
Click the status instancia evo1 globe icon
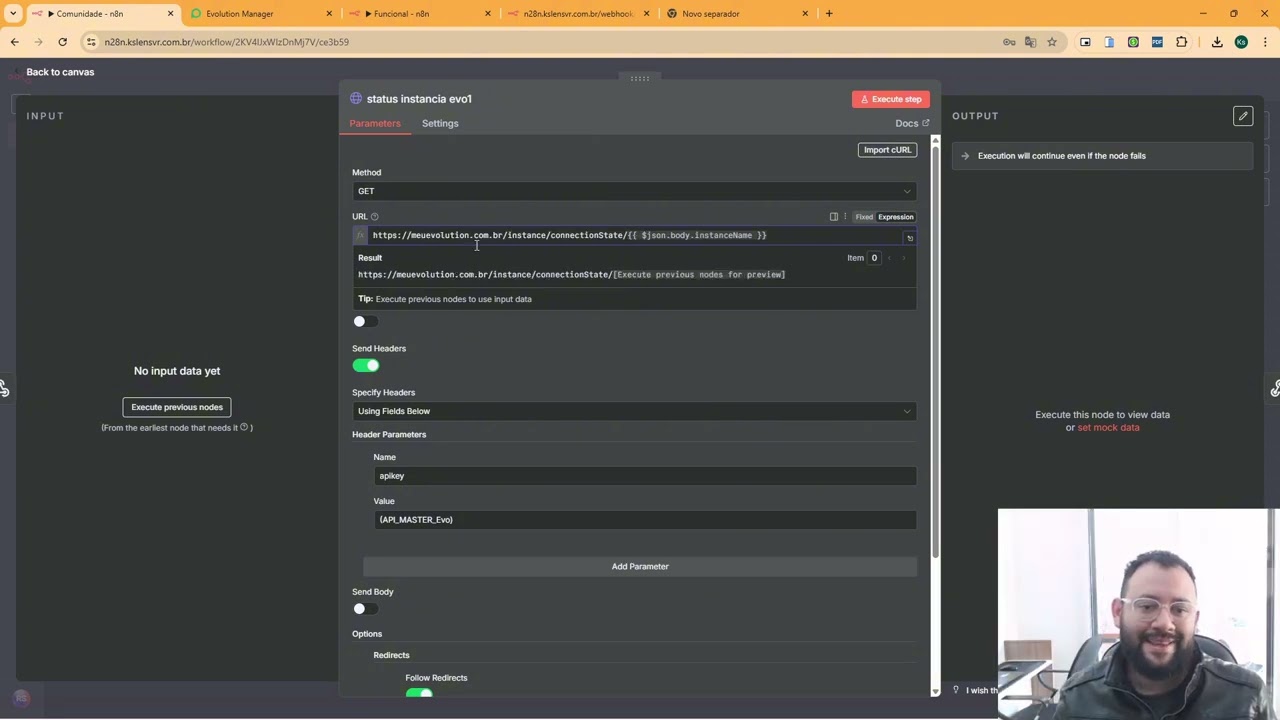(x=356, y=99)
